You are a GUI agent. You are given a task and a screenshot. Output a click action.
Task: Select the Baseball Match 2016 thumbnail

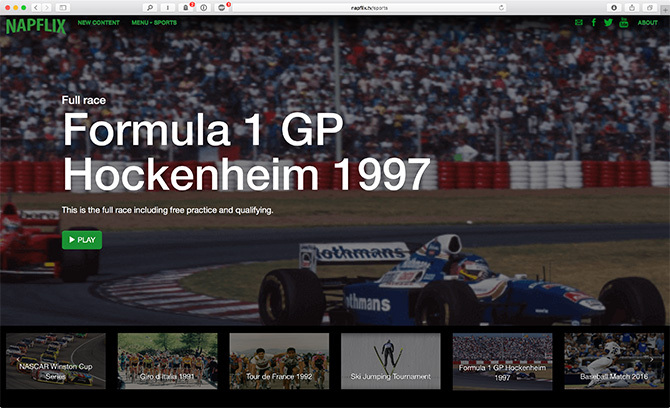pyautogui.click(x=614, y=361)
